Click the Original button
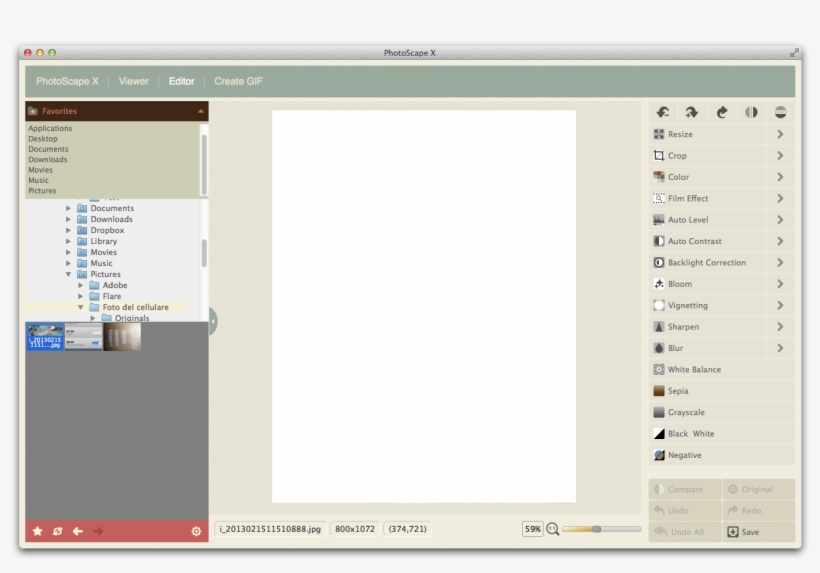The height and width of the screenshot is (573, 820). (759, 489)
